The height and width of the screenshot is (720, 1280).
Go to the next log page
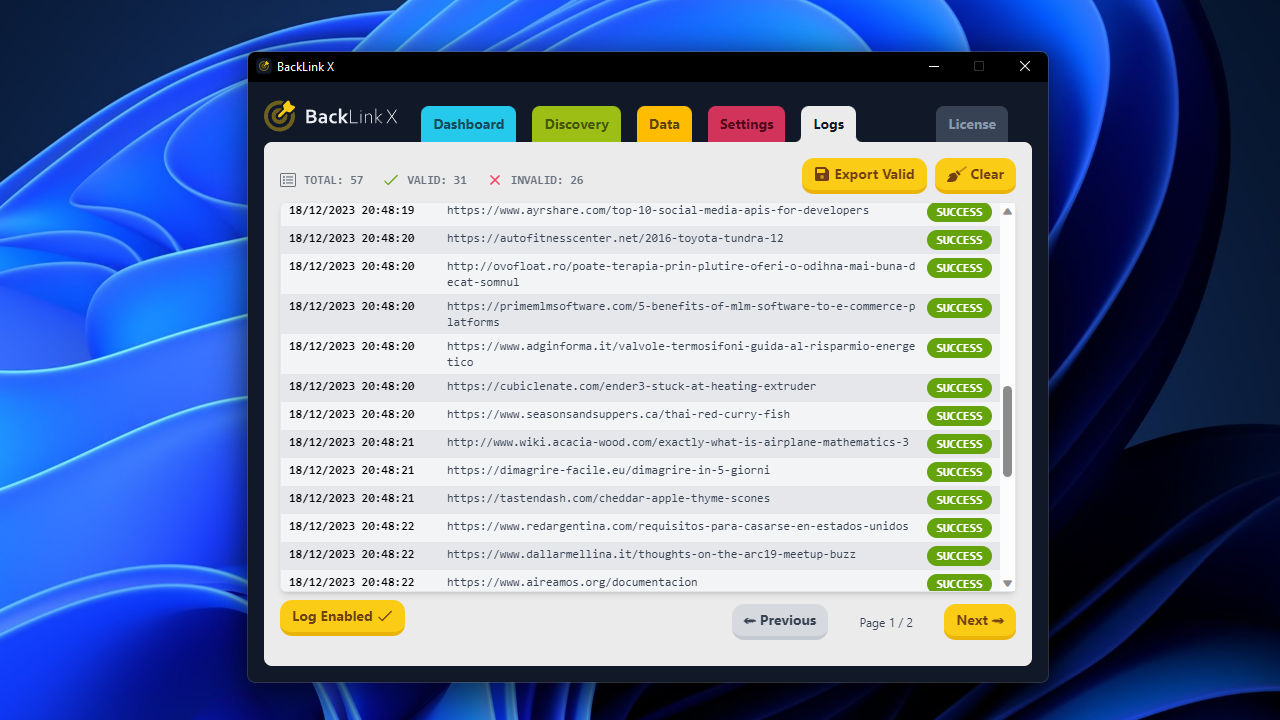(x=979, y=621)
